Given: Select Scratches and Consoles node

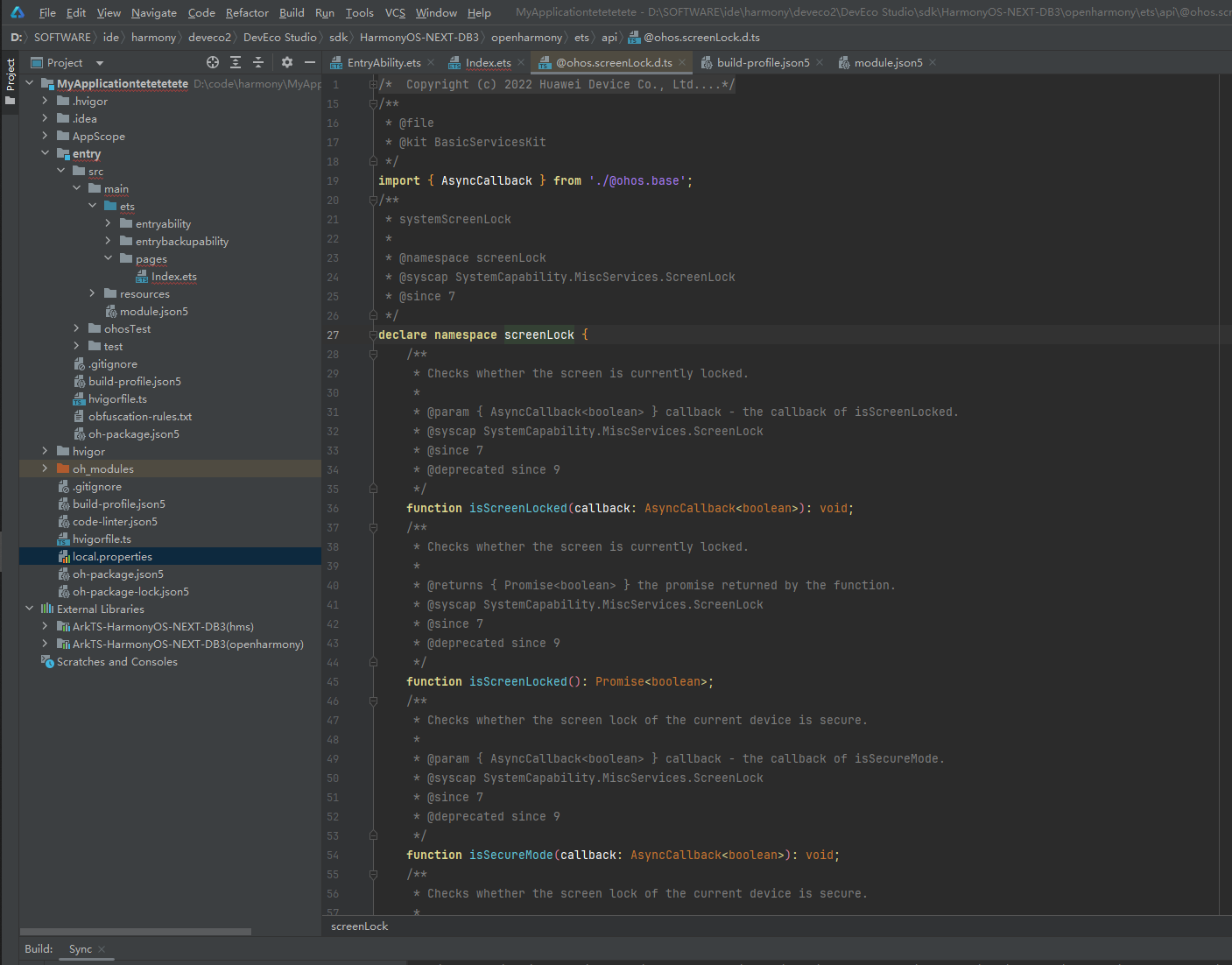Looking at the screenshot, I should click(116, 661).
